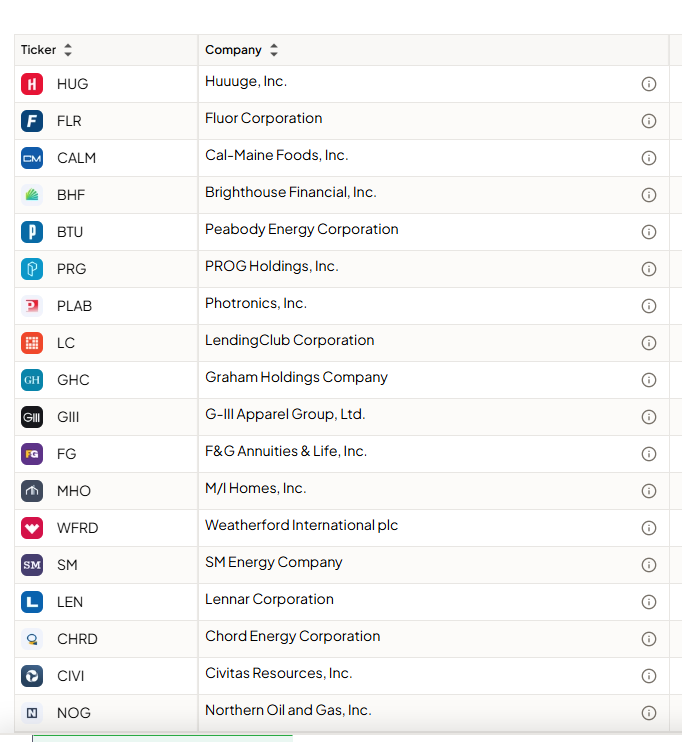View info icon for Photronics, Inc.
Screen dimensions: 682x742
point(648,306)
